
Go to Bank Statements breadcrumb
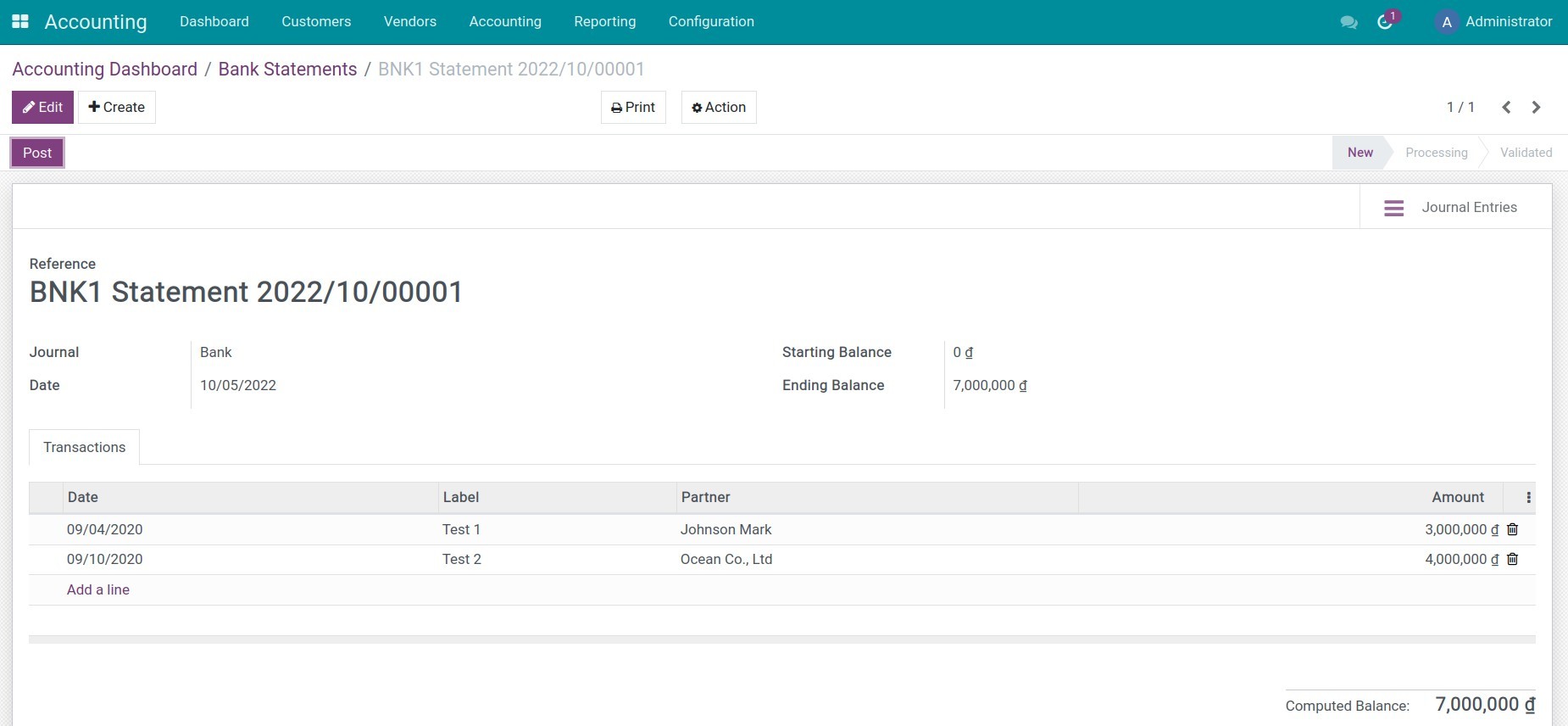[x=287, y=70]
